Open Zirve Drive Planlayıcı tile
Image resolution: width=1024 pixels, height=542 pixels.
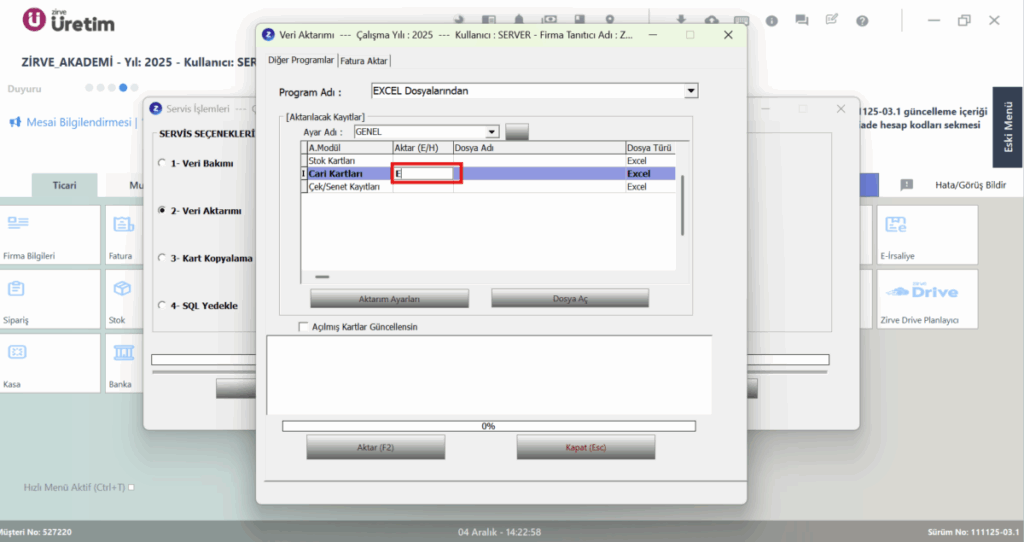point(927,299)
